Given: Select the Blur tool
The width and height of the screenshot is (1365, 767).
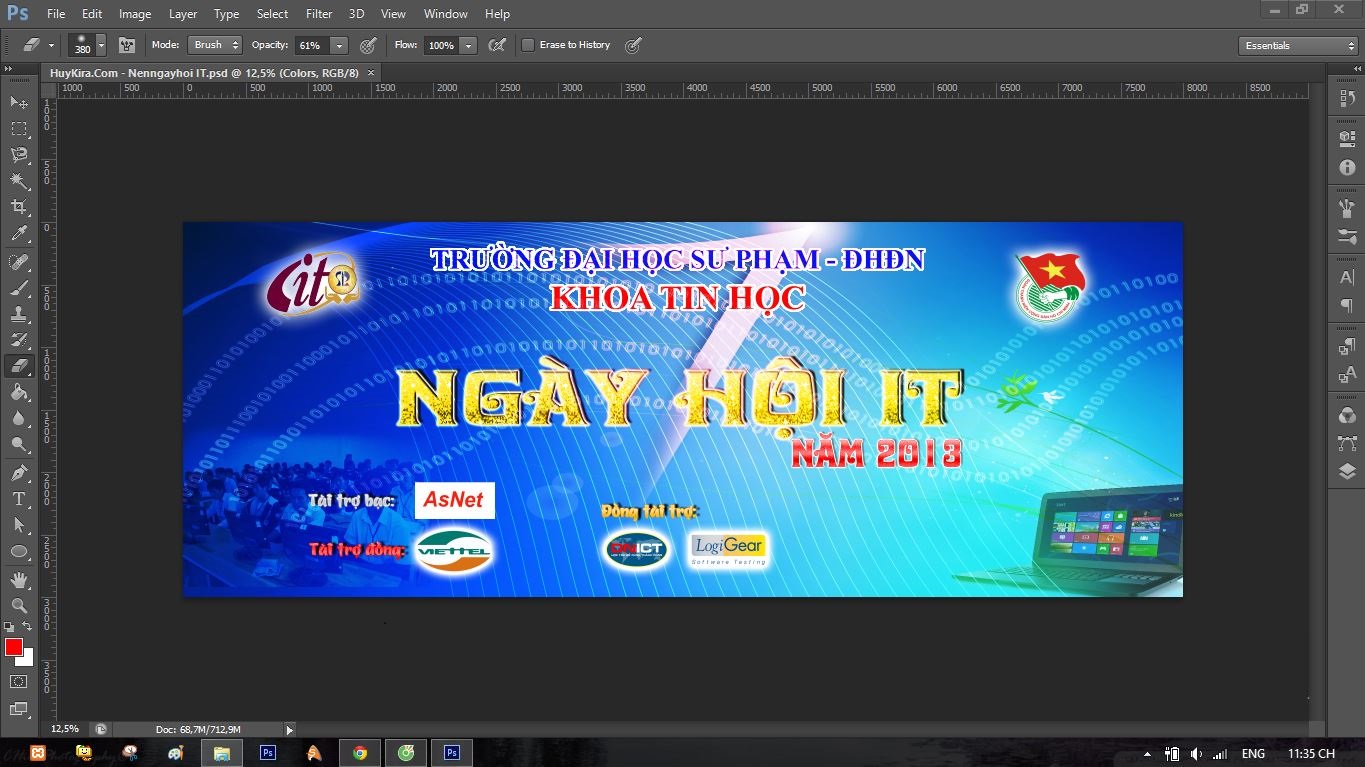Looking at the screenshot, I should tap(19, 418).
